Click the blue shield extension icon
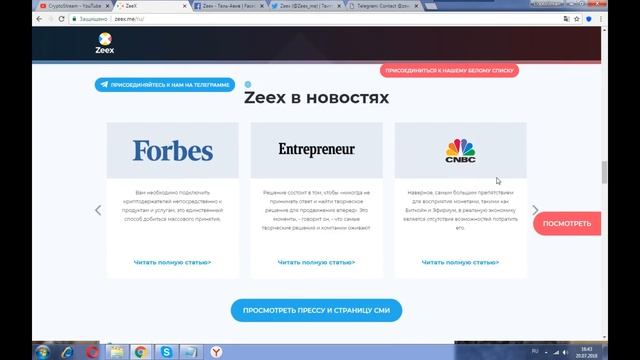Image resolution: width=640 pixels, height=360 pixels. point(589,19)
